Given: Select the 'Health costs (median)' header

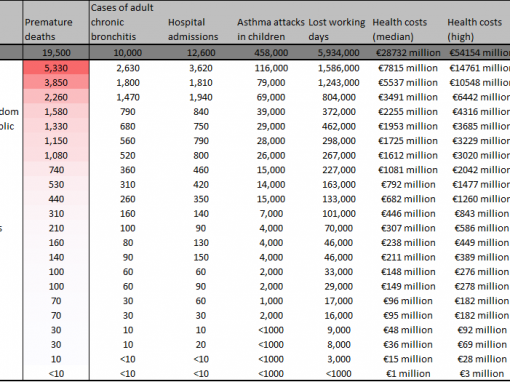Looking at the screenshot, I should click(x=399, y=29).
